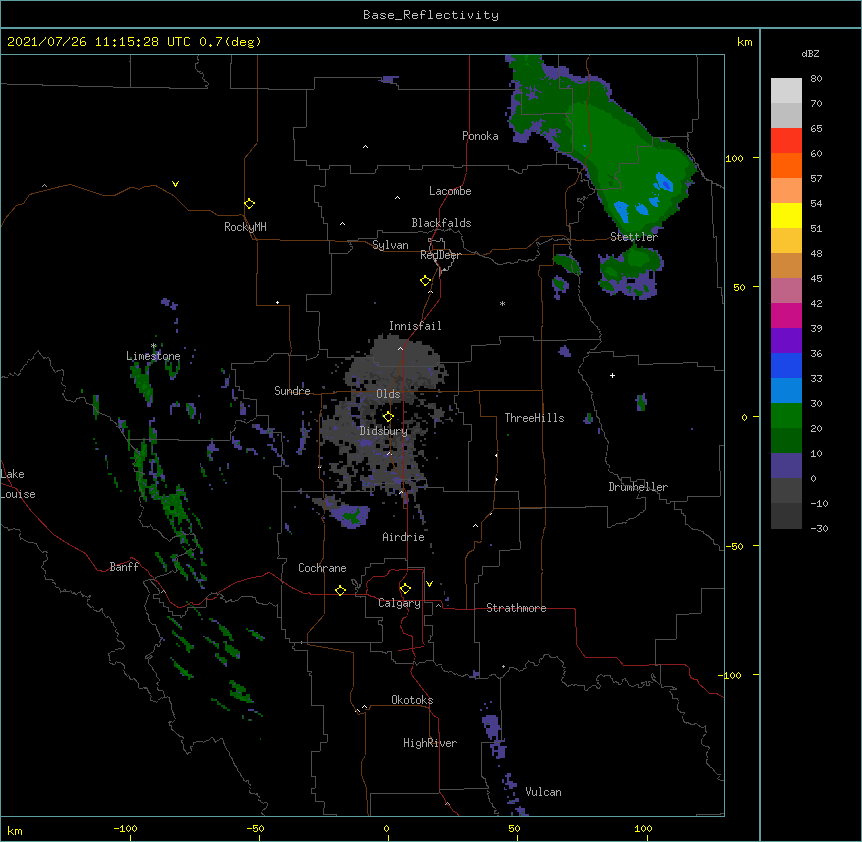This screenshot has width=862, height=842.
Task: Click the Calgary city label
Action: coord(399,603)
